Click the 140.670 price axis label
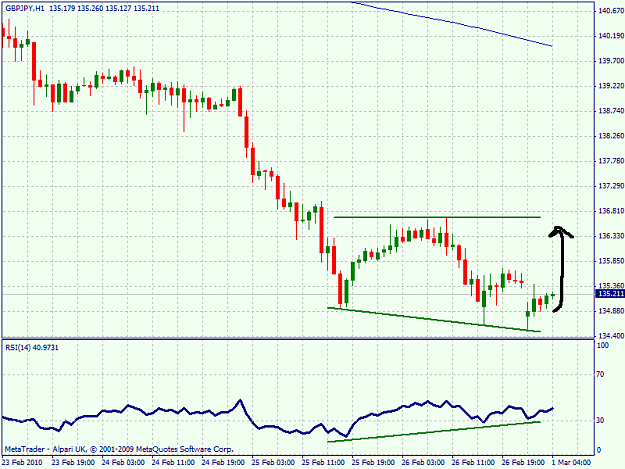Image resolution: width=625 pixels, height=469 pixels. tap(611, 11)
